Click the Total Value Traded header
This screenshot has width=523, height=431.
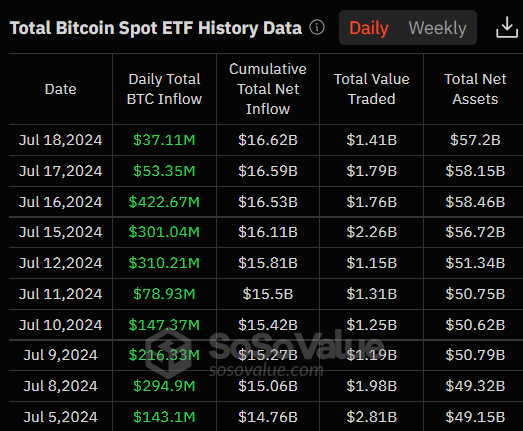(372, 89)
